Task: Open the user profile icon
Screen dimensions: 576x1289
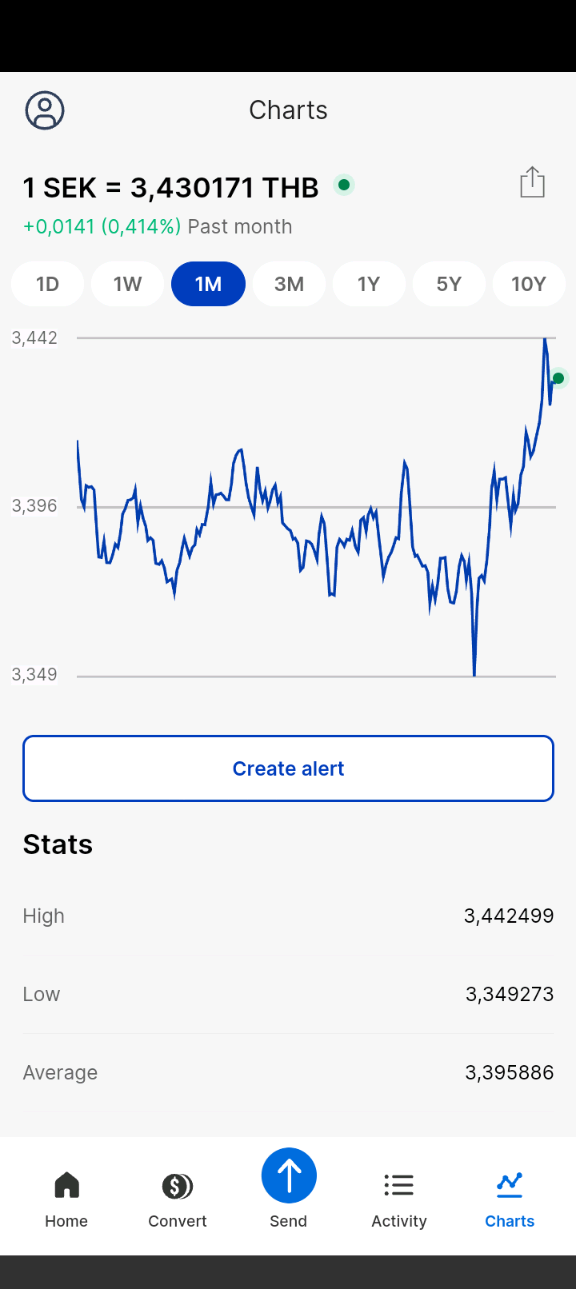Action: click(45, 110)
